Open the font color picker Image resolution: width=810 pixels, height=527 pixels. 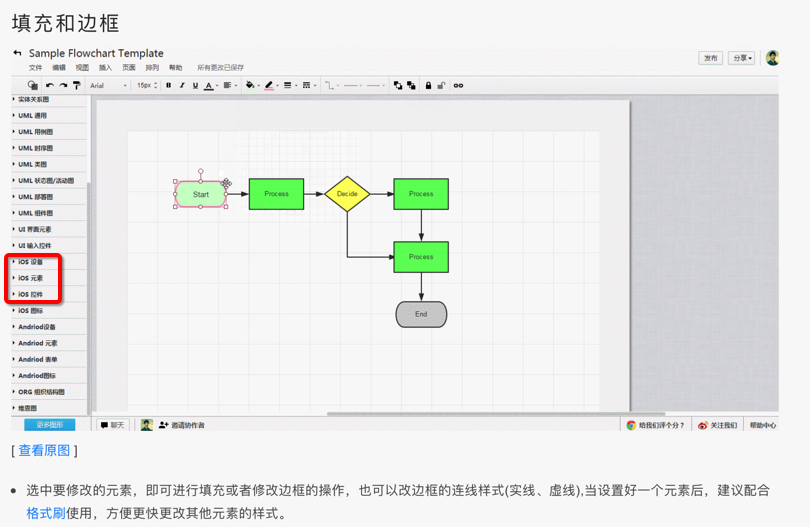[x=210, y=86]
